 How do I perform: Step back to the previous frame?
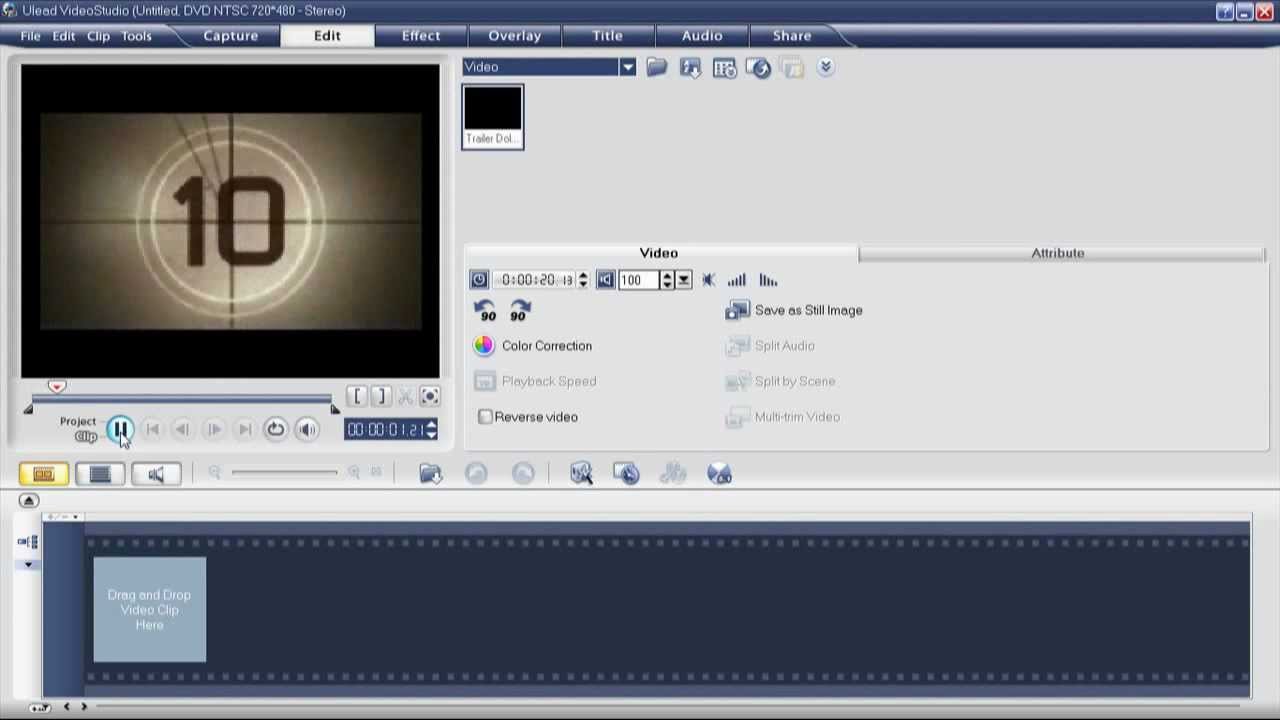click(x=182, y=429)
